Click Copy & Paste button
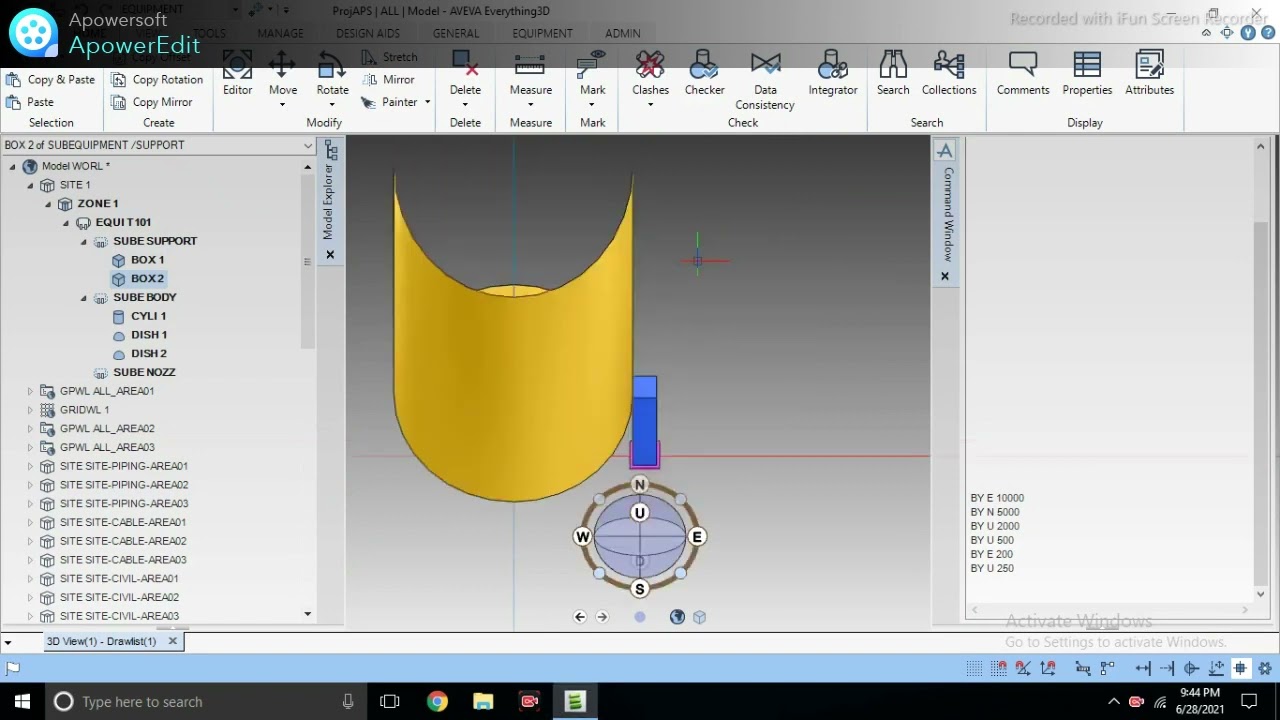 tap(50, 80)
